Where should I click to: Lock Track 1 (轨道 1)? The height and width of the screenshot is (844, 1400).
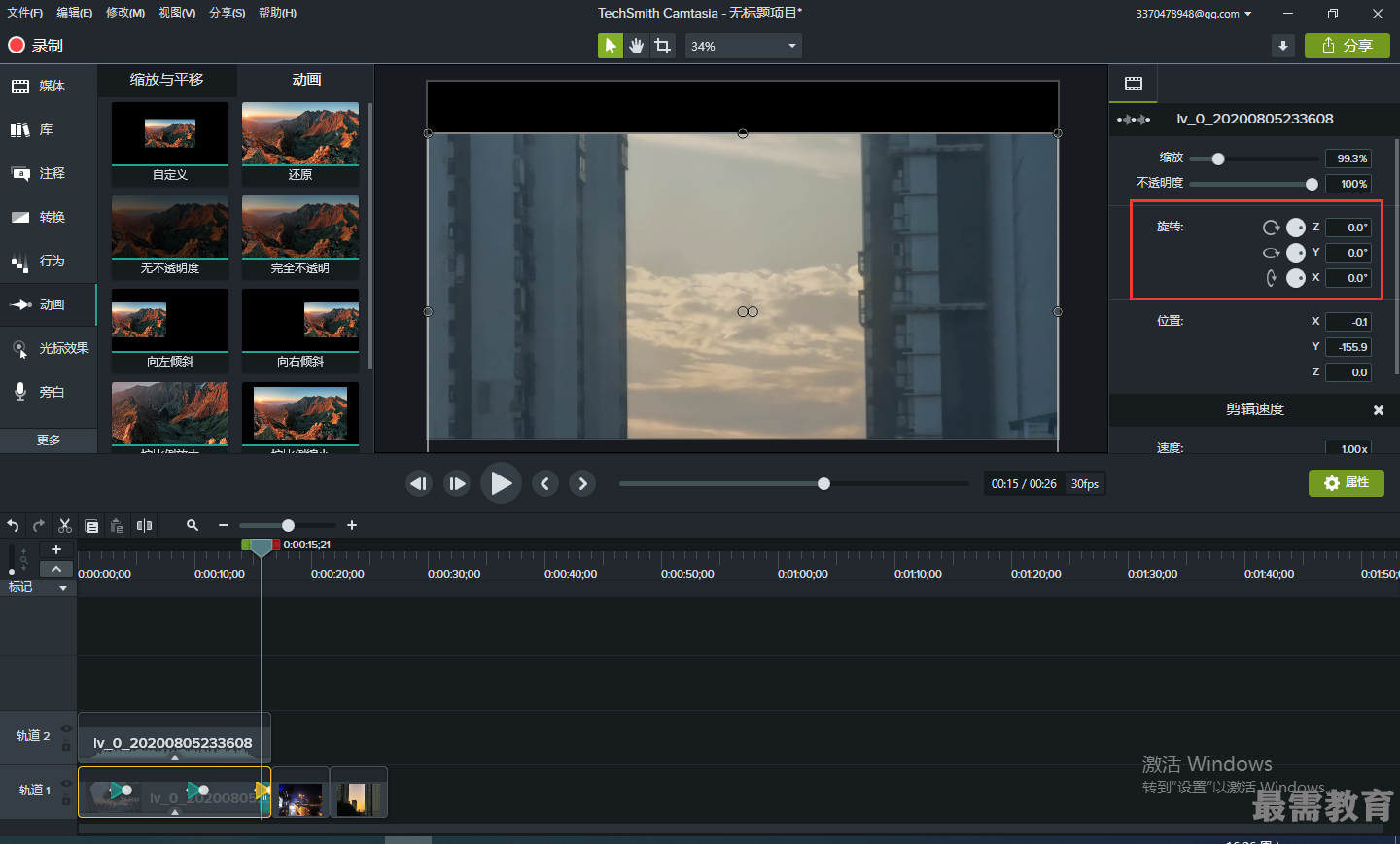point(66,800)
